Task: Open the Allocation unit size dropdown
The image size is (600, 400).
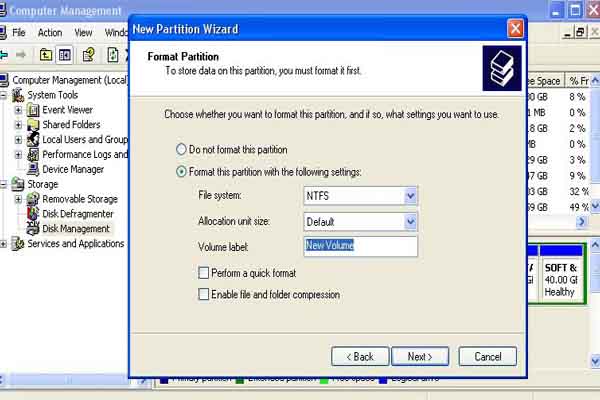Action: (410, 221)
